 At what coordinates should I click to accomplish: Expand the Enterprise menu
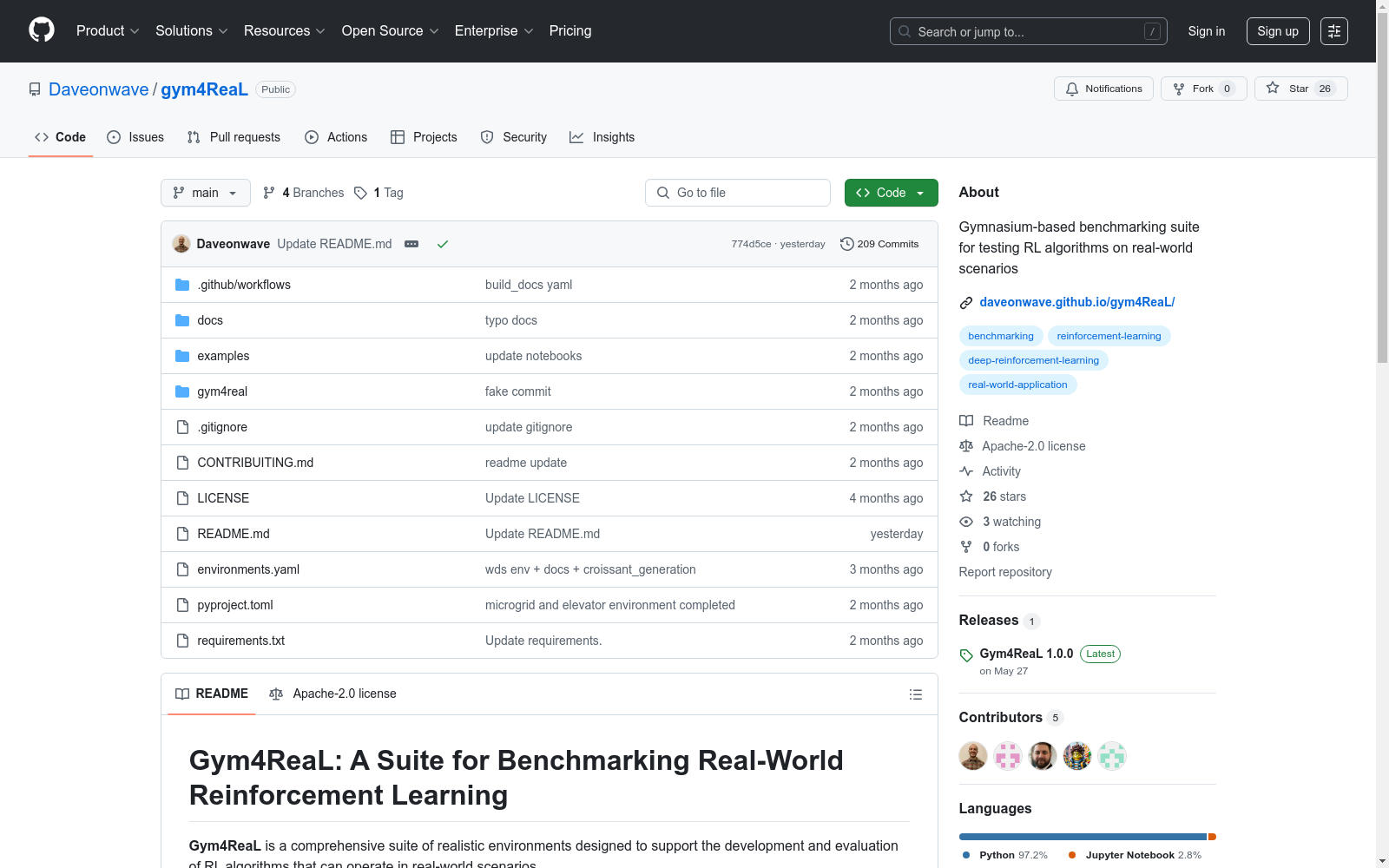(494, 31)
